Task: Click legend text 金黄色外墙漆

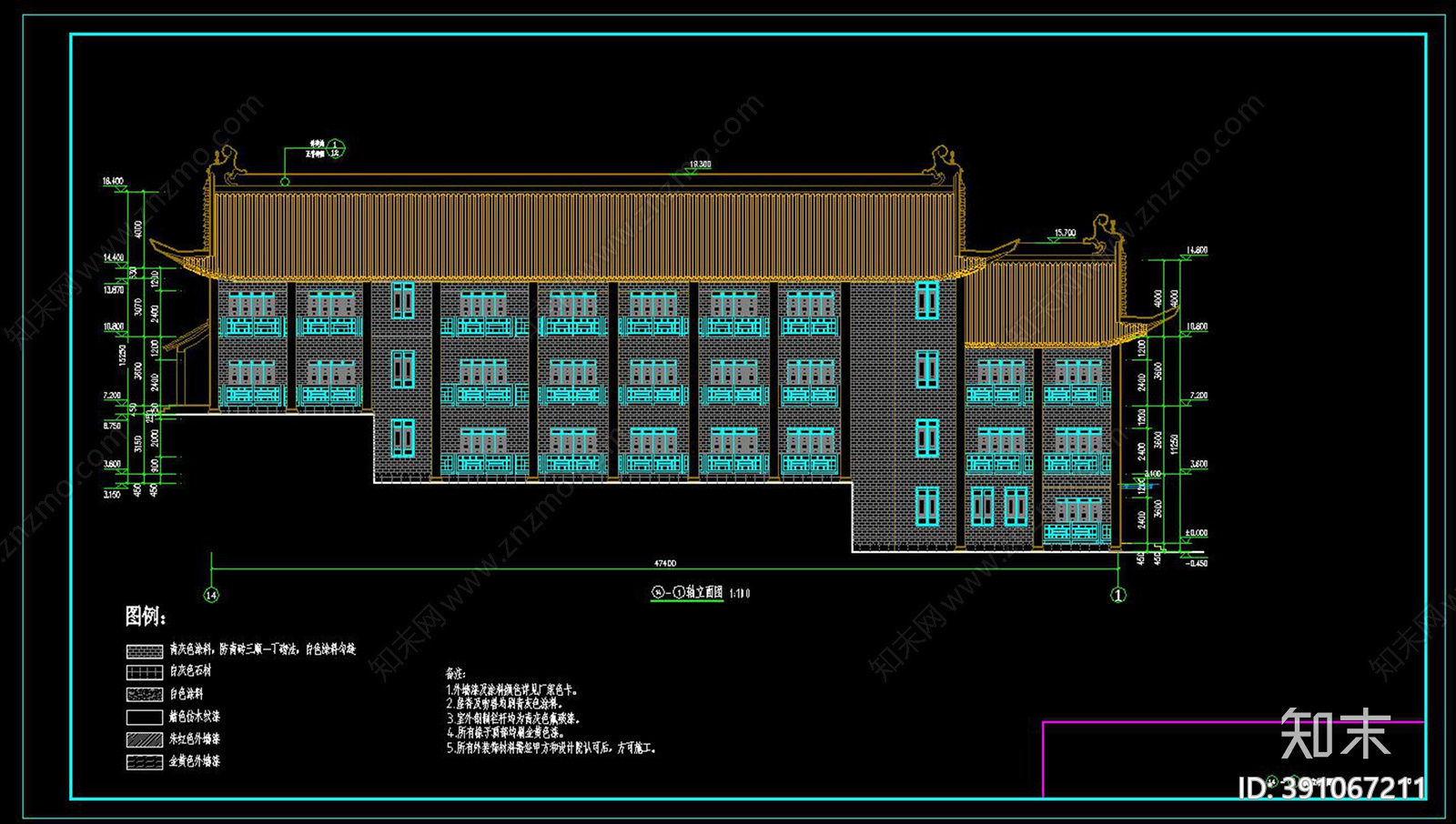Action: [x=195, y=760]
